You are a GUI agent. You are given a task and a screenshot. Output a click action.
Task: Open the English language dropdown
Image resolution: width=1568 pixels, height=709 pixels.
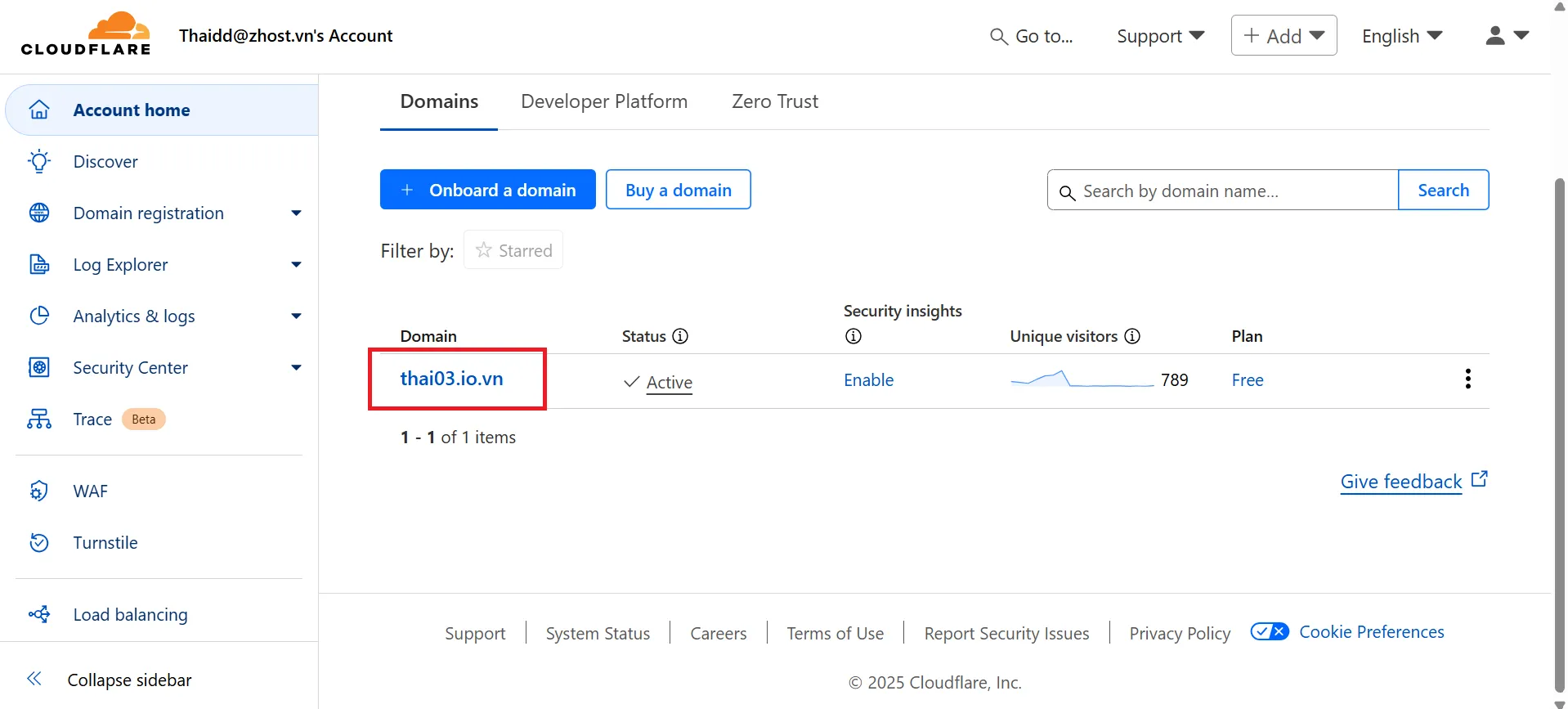1401,36
